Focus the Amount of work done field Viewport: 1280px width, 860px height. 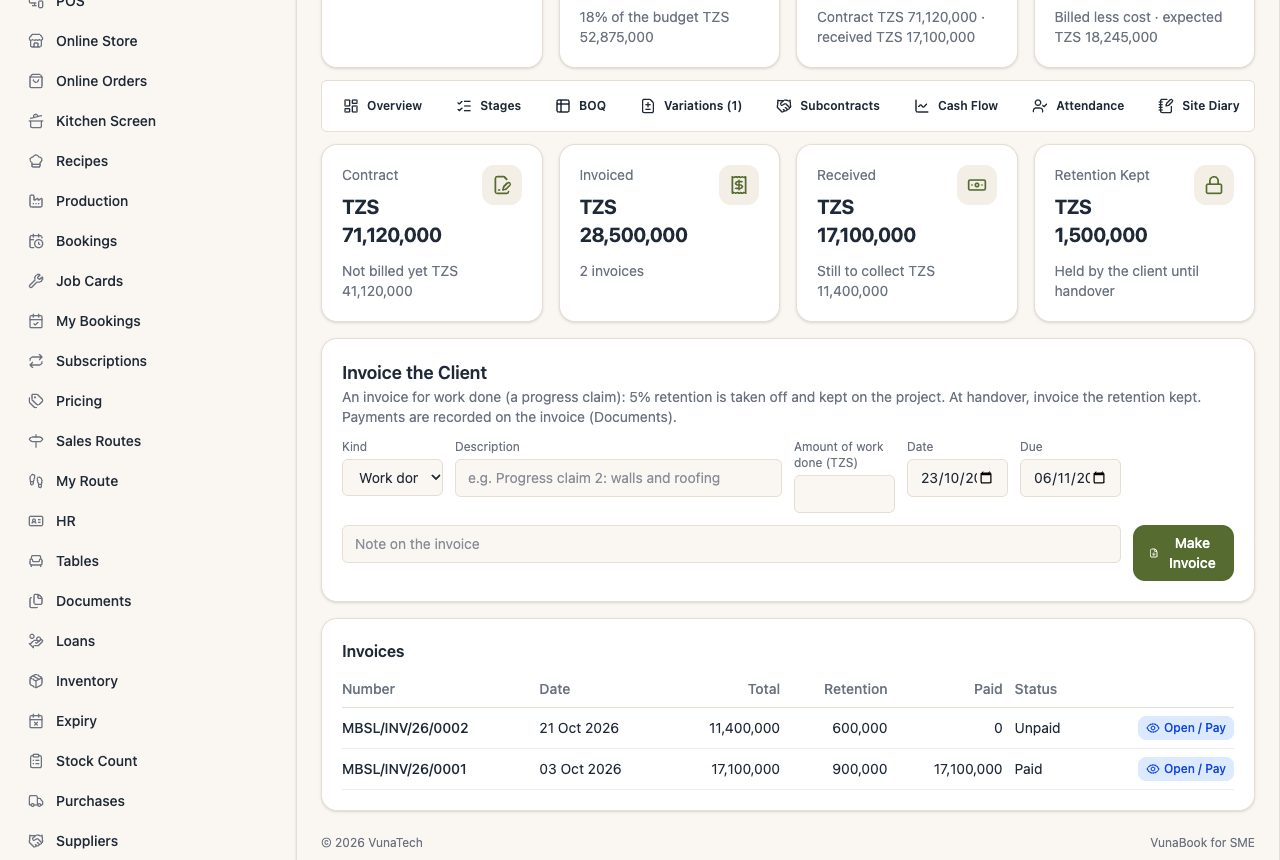(844, 494)
